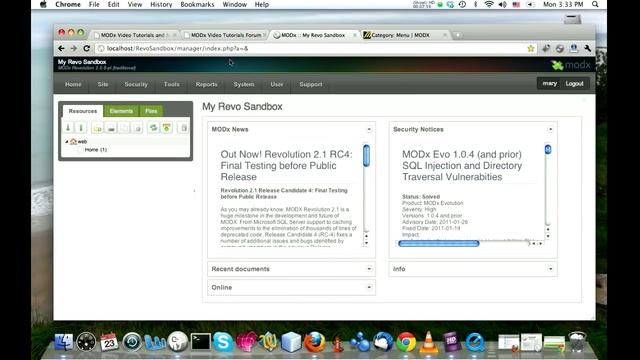Viewport: 640px width, 360px height.
Task: Click the Logout button
Action: click(574, 84)
